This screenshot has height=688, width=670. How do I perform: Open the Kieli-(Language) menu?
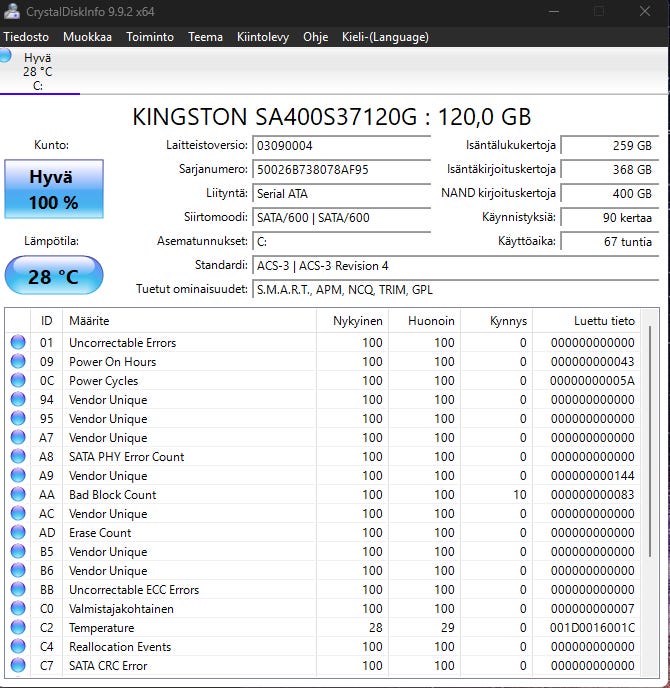(385, 37)
